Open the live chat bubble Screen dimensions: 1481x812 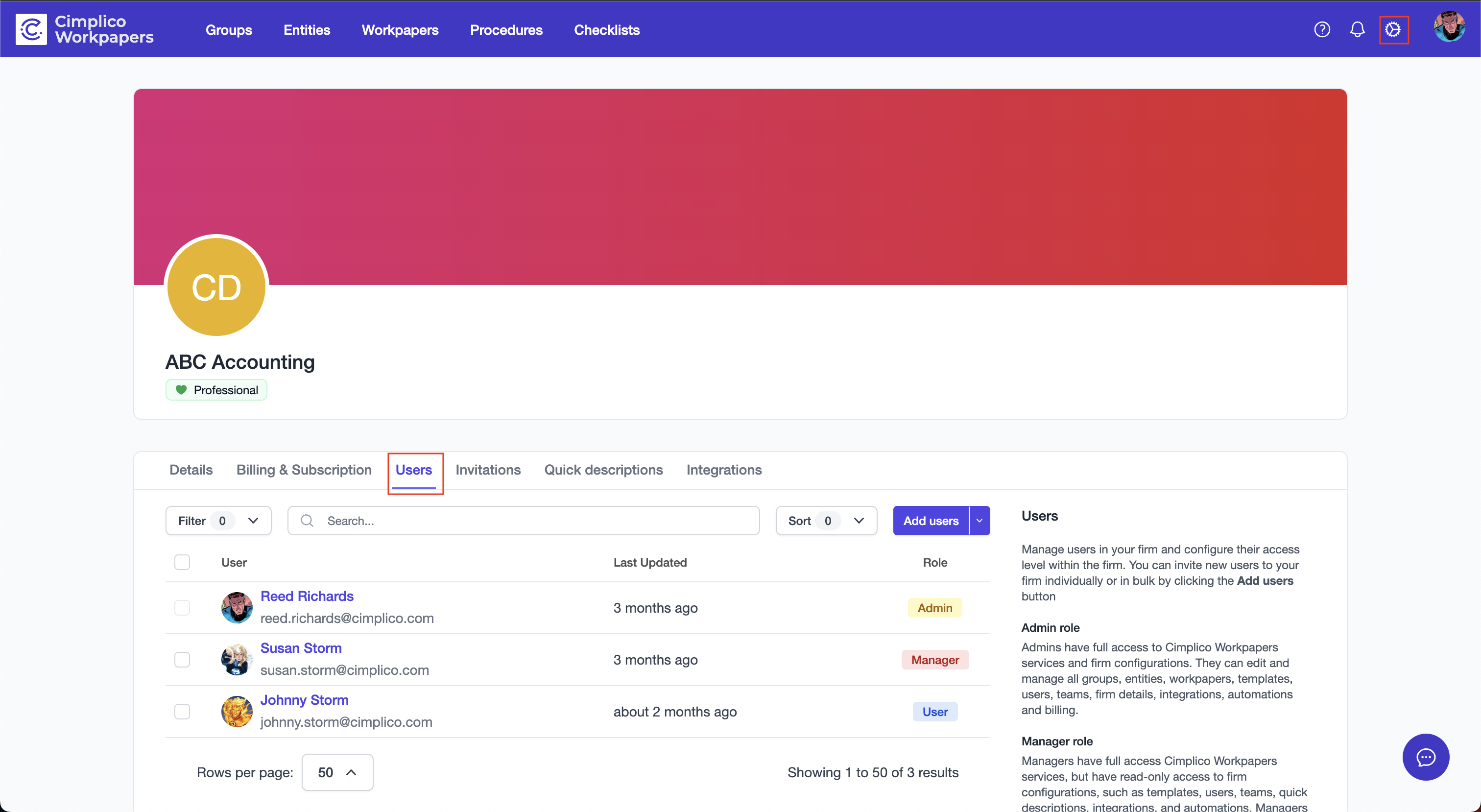[x=1425, y=757]
